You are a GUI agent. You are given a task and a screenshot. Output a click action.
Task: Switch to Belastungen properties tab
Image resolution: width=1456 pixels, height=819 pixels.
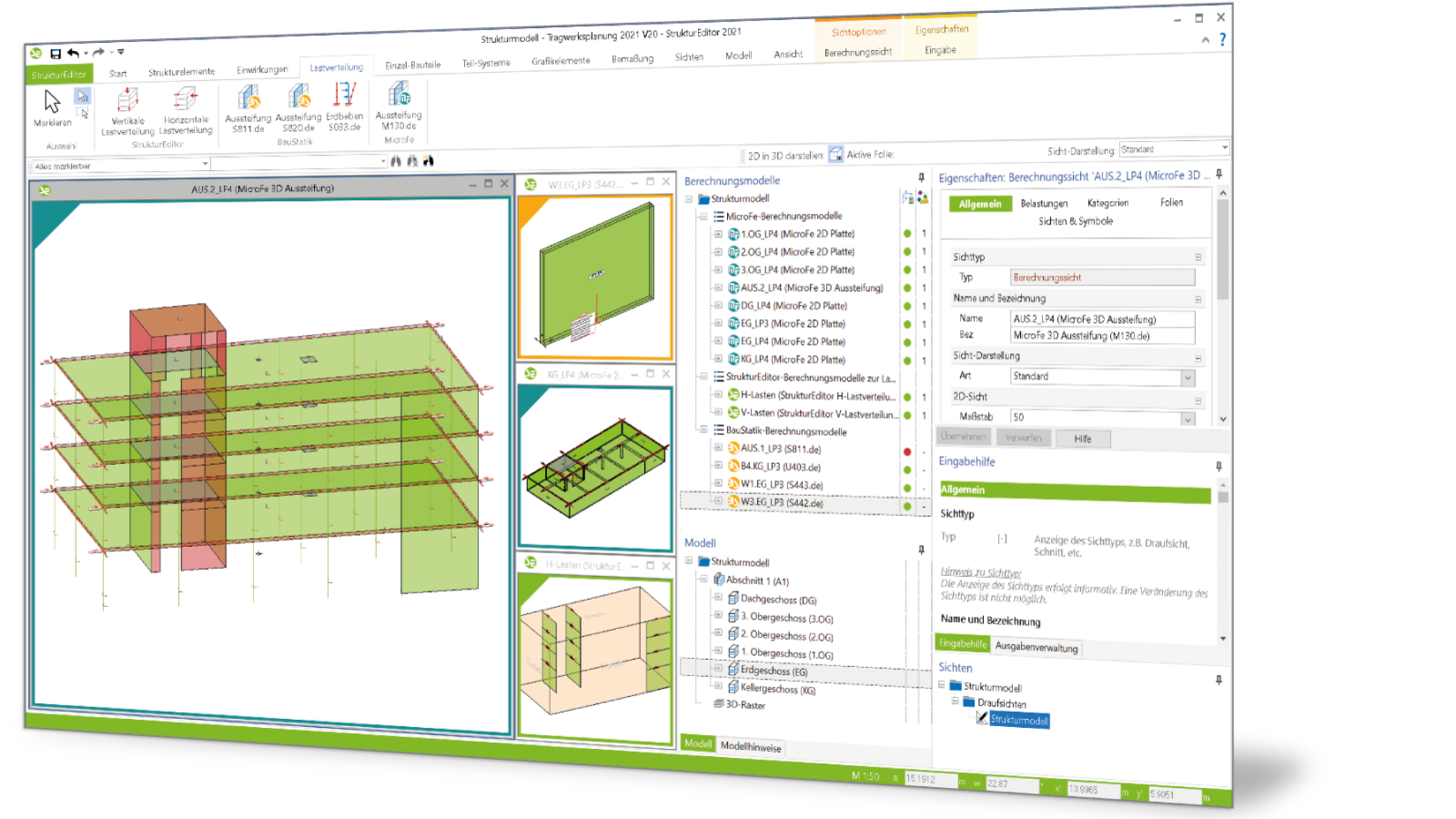(x=1044, y=204)
